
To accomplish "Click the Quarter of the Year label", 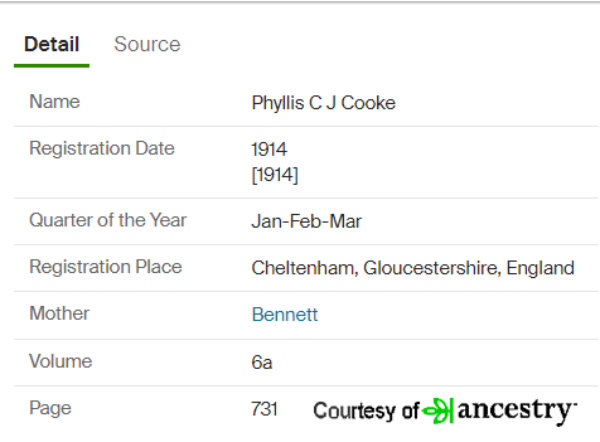I will click(108, 220).
